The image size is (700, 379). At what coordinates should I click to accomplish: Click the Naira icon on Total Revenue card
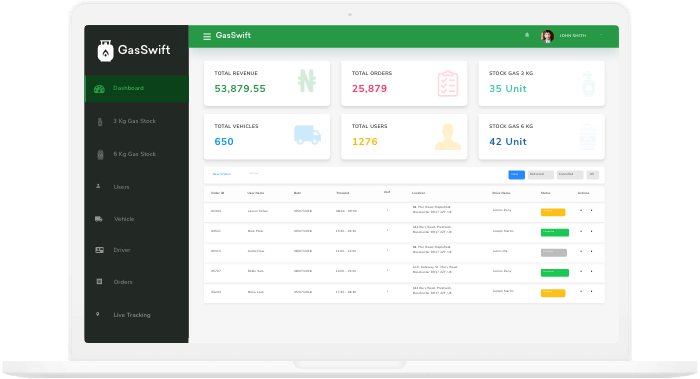(307, 81)
